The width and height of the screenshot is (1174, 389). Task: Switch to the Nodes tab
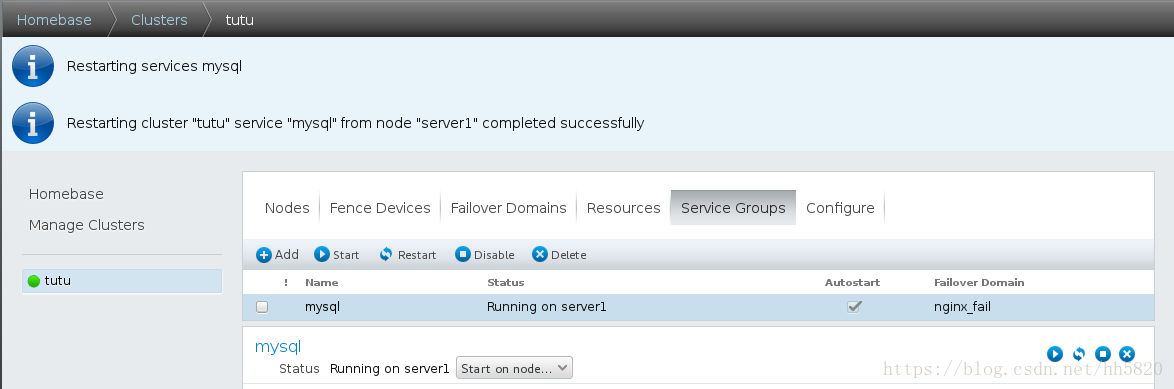click(x=287, y=208)
